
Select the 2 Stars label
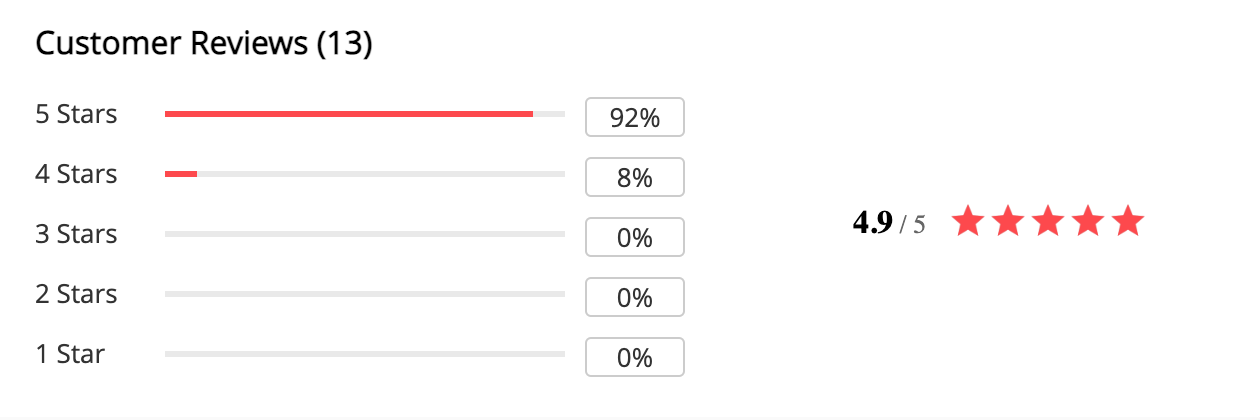pos(76,294)
